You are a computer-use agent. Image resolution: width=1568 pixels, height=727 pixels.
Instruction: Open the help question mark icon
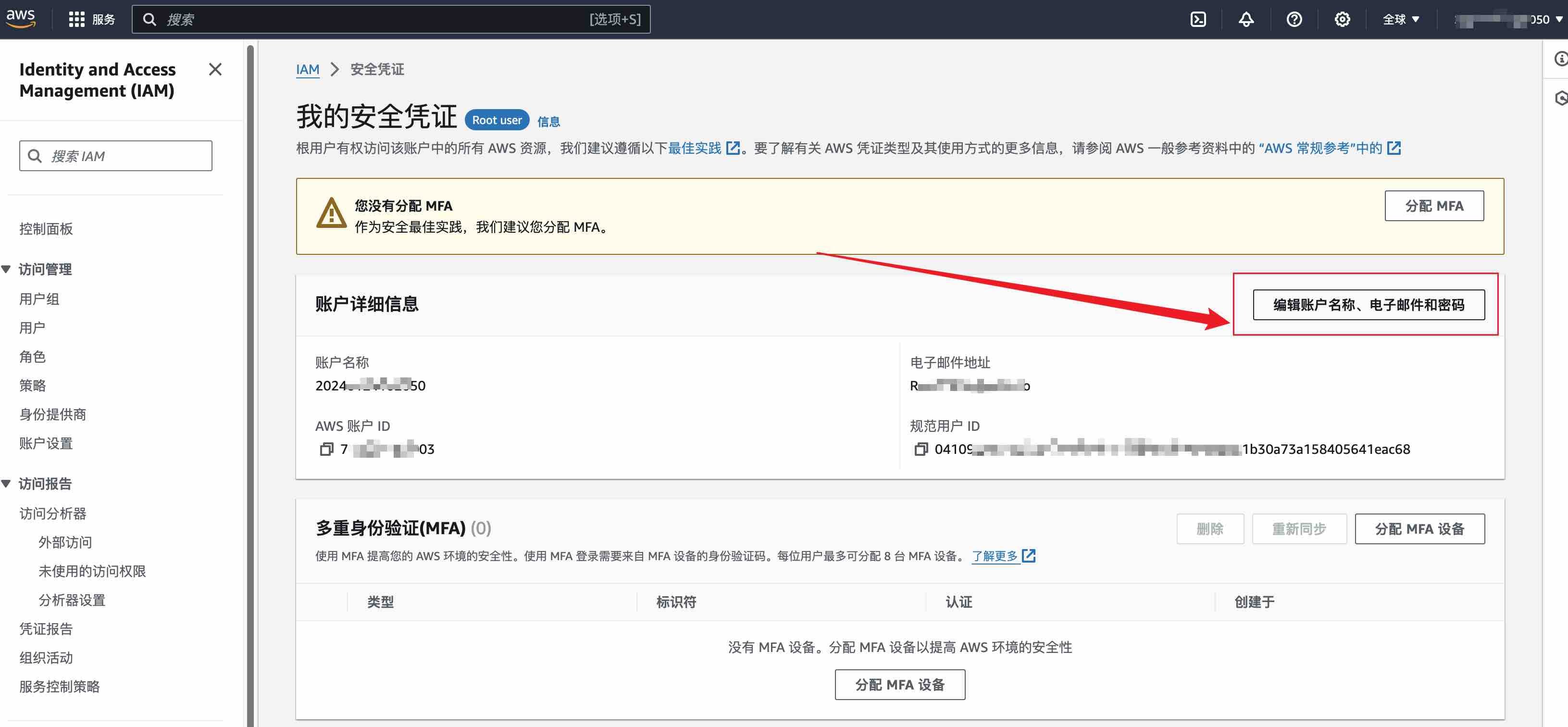1294,20
